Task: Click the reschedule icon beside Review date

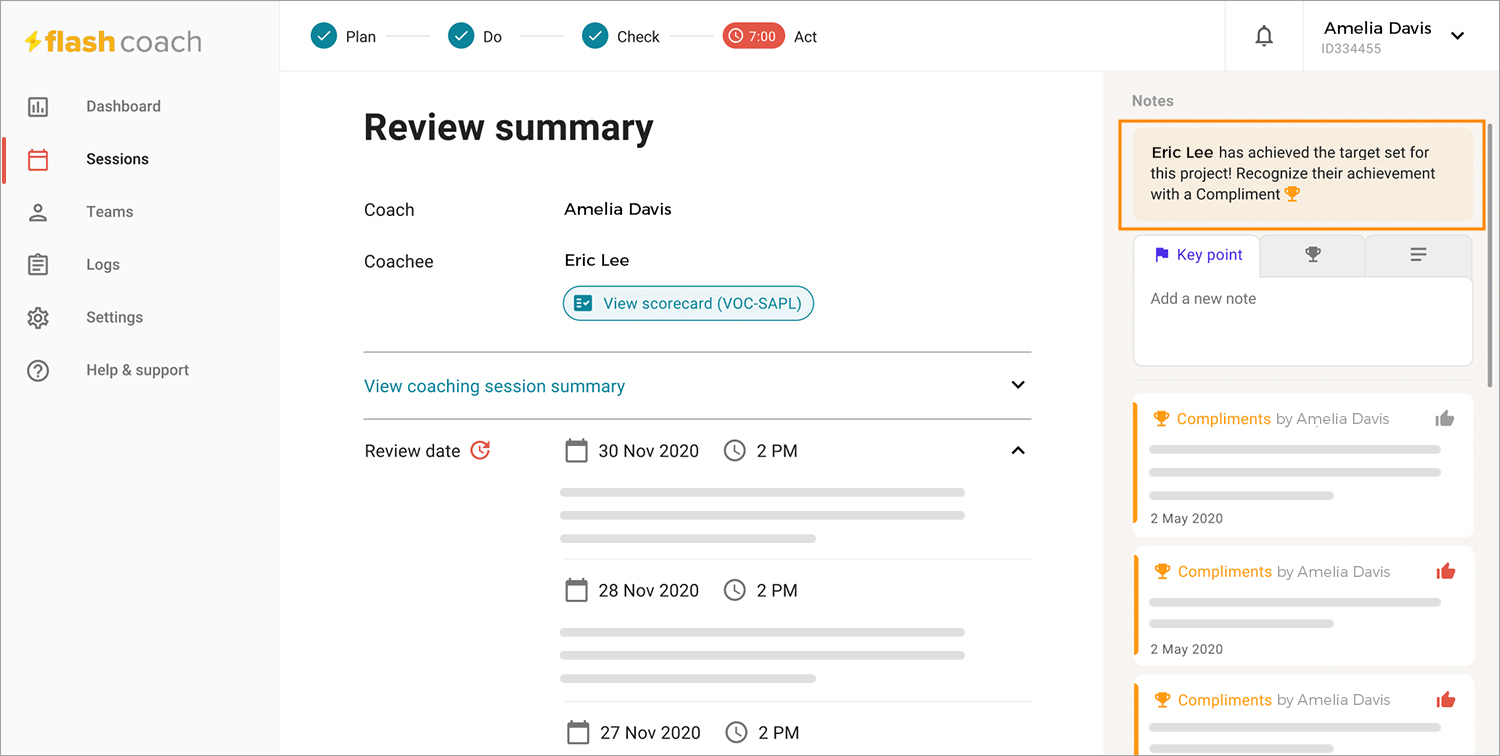Action: 480,450
